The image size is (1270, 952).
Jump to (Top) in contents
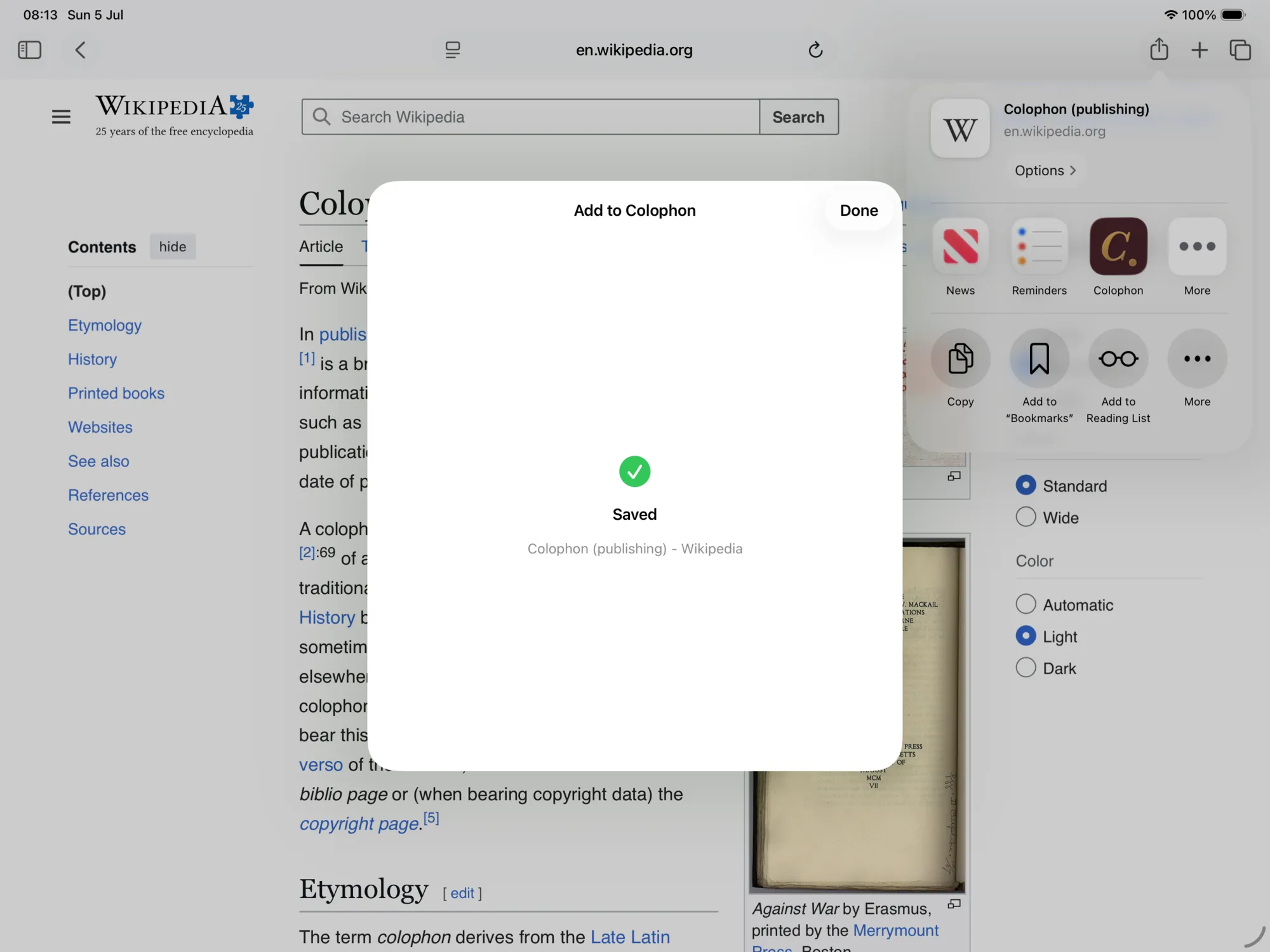pos(87,291)
